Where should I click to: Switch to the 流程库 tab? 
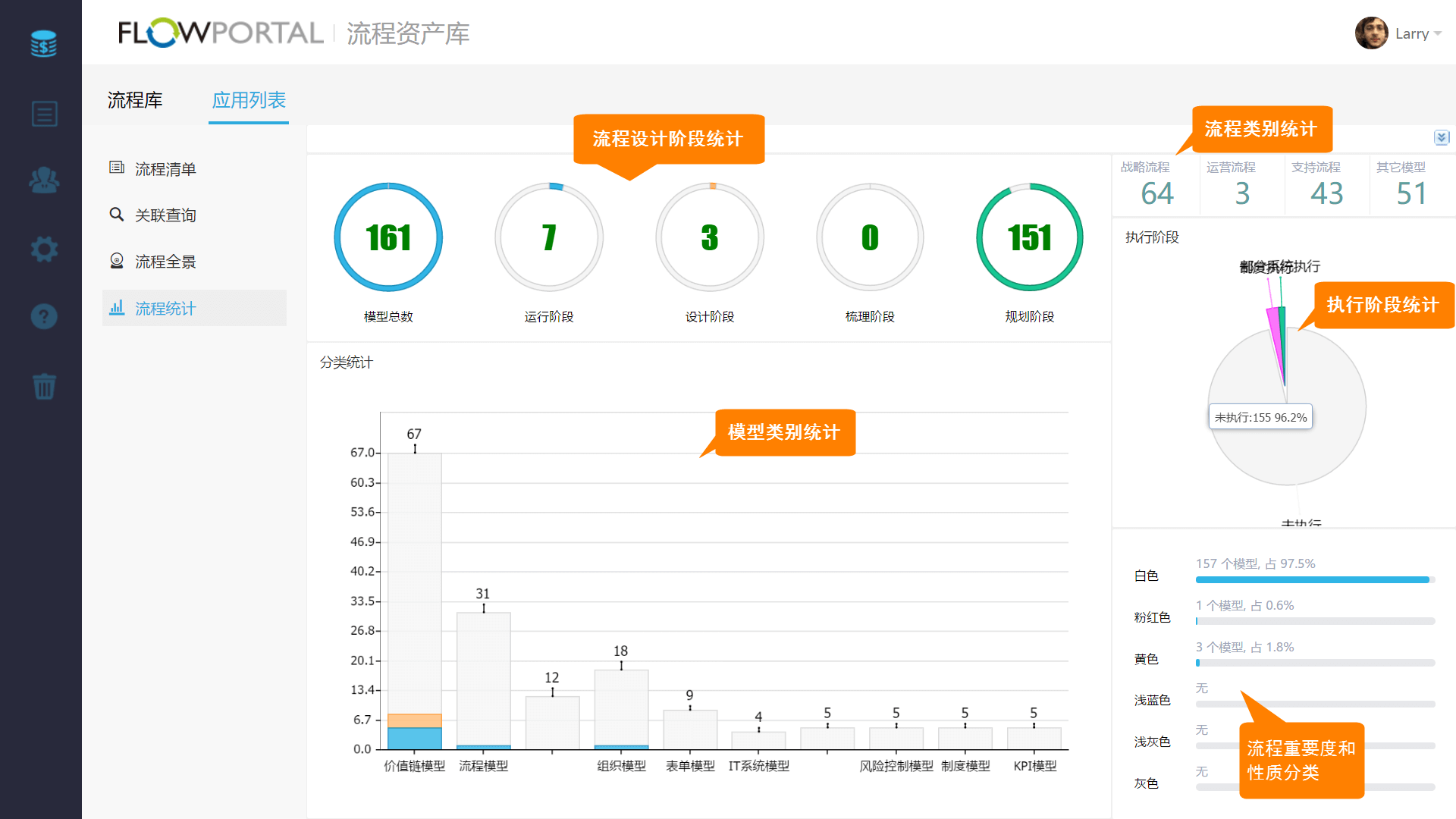(x=135, y=100)
